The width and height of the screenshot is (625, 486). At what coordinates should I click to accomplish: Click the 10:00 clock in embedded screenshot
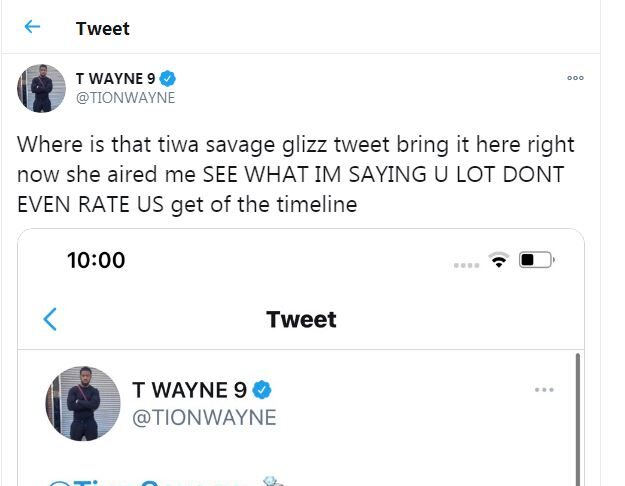[96, 260]
